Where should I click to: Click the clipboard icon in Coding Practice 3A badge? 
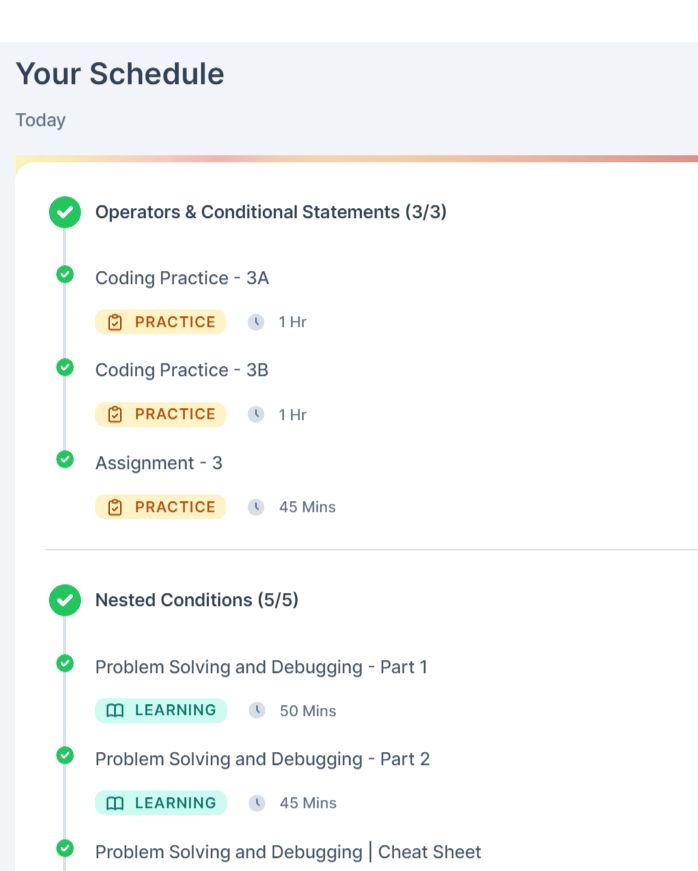coord(115,322)
